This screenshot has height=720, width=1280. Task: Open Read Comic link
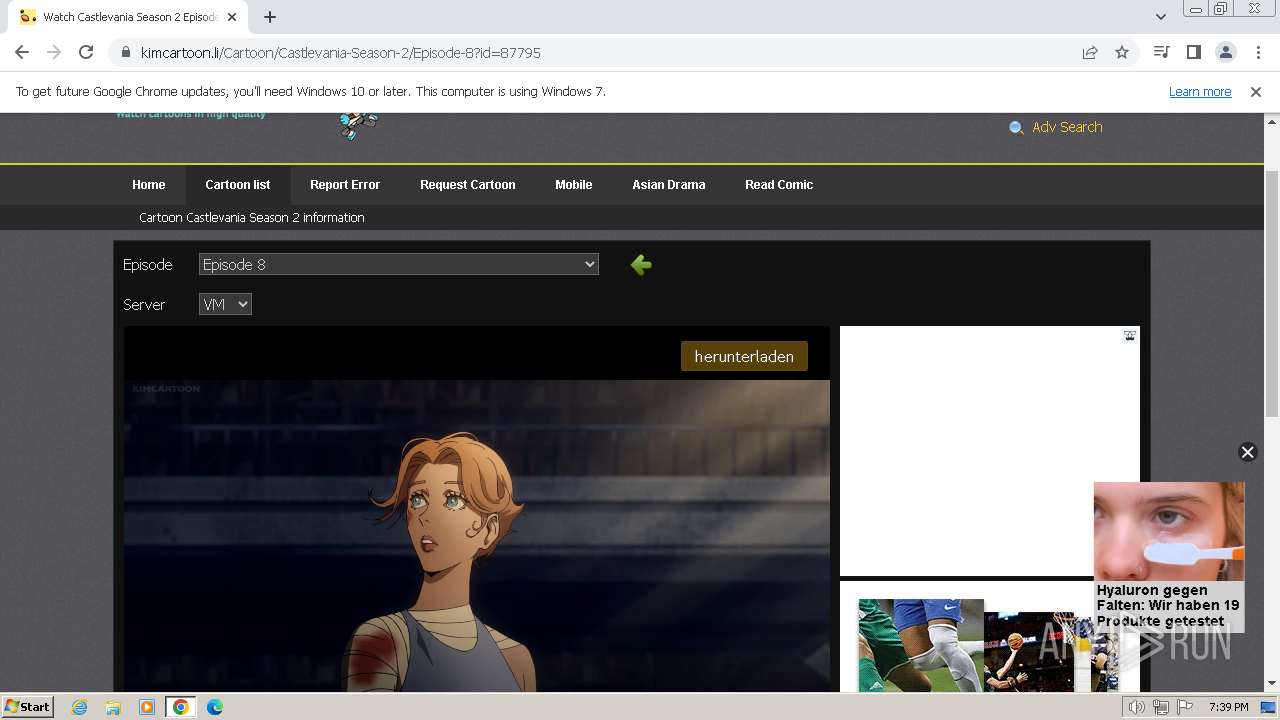pyautogui.click(x=779, y=185)
